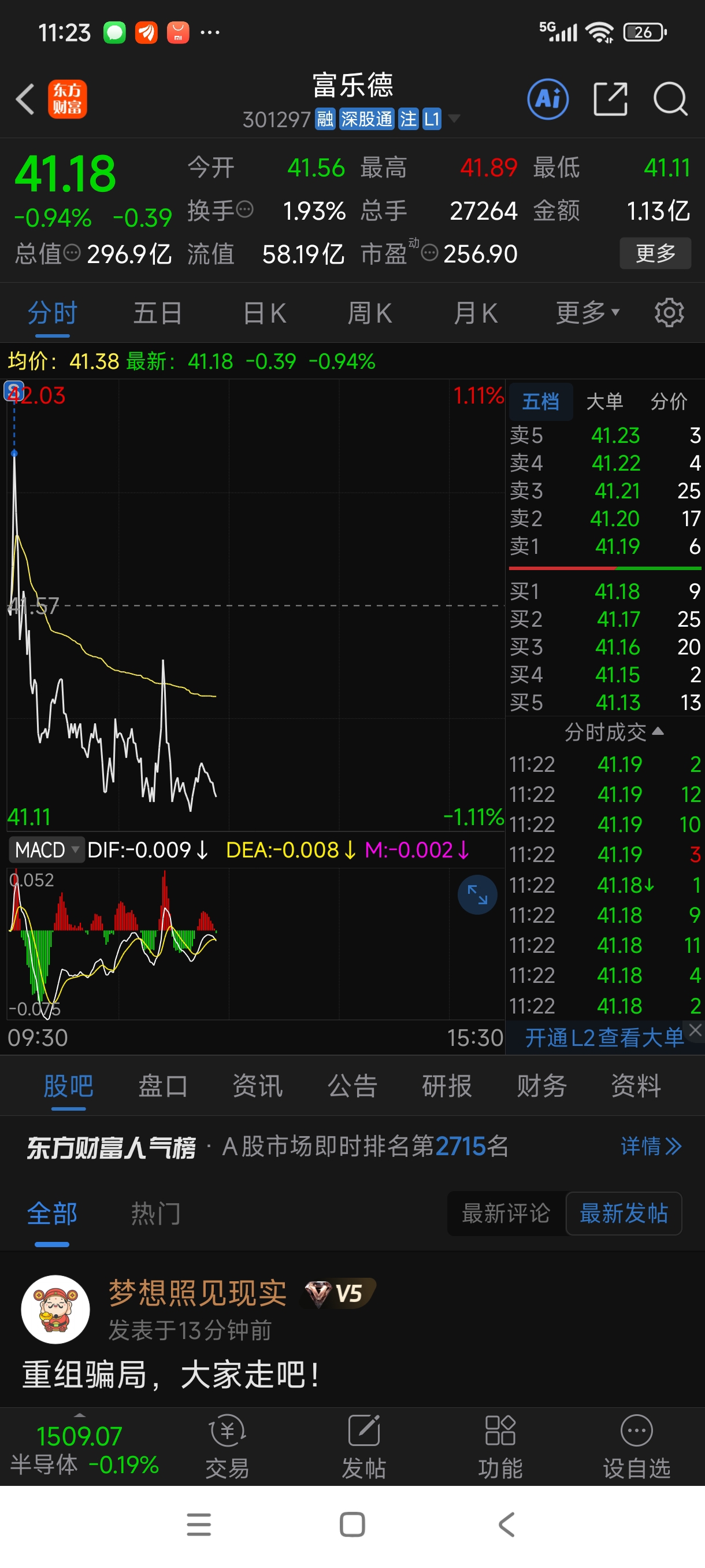The width and height of the screenshot is (705, 1568).
Task: Expand the stock title dropdown arrow
Action: [454, 118]
